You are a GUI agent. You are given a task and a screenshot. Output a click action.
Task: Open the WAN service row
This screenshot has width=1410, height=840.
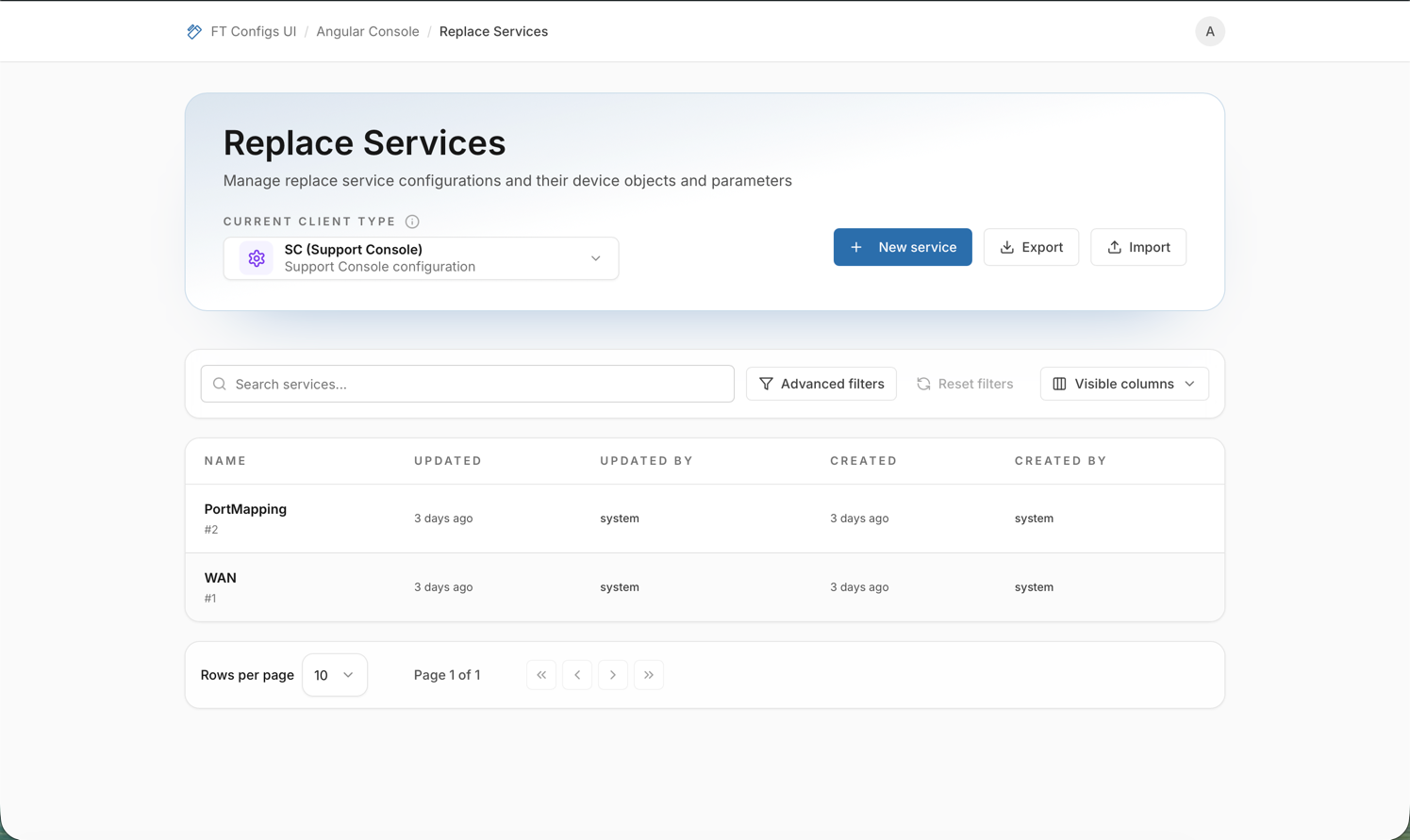coord(705,587)
